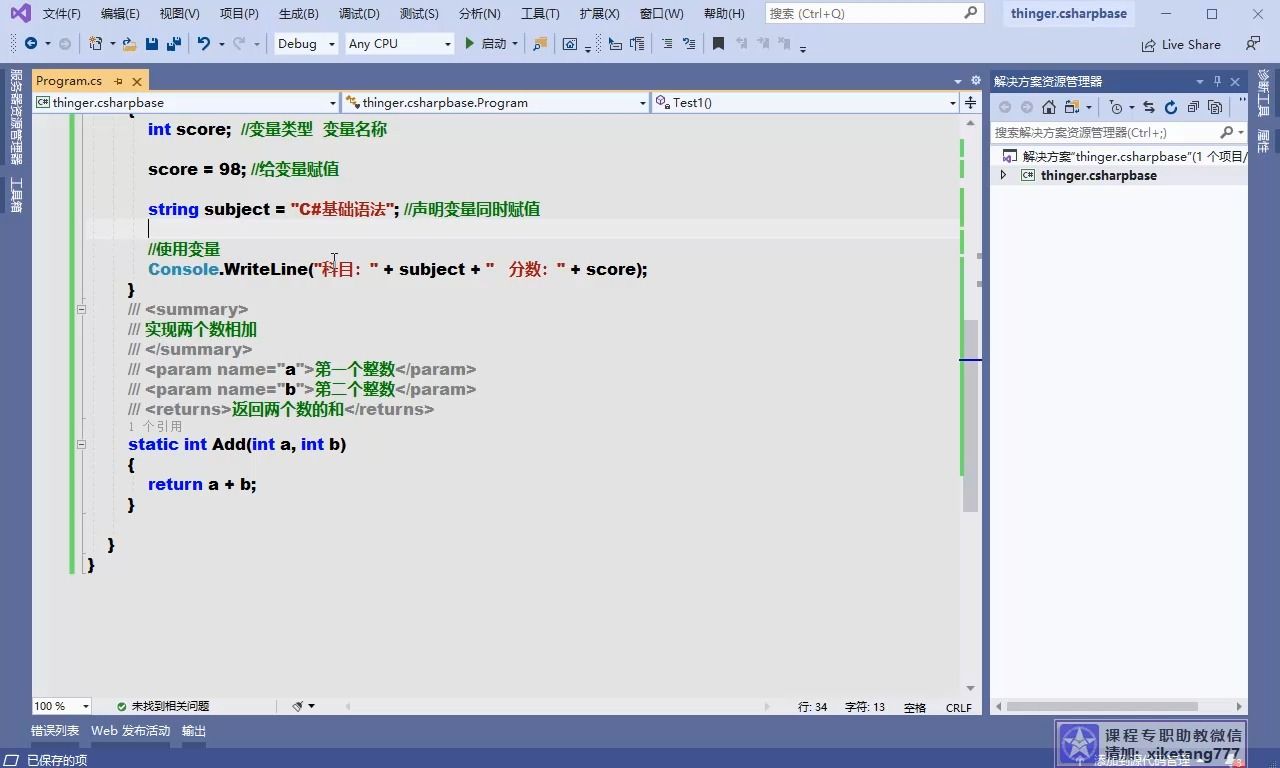Click the 1 个引用 CodeLens link
1280x768 pixels.
point(155,426)
